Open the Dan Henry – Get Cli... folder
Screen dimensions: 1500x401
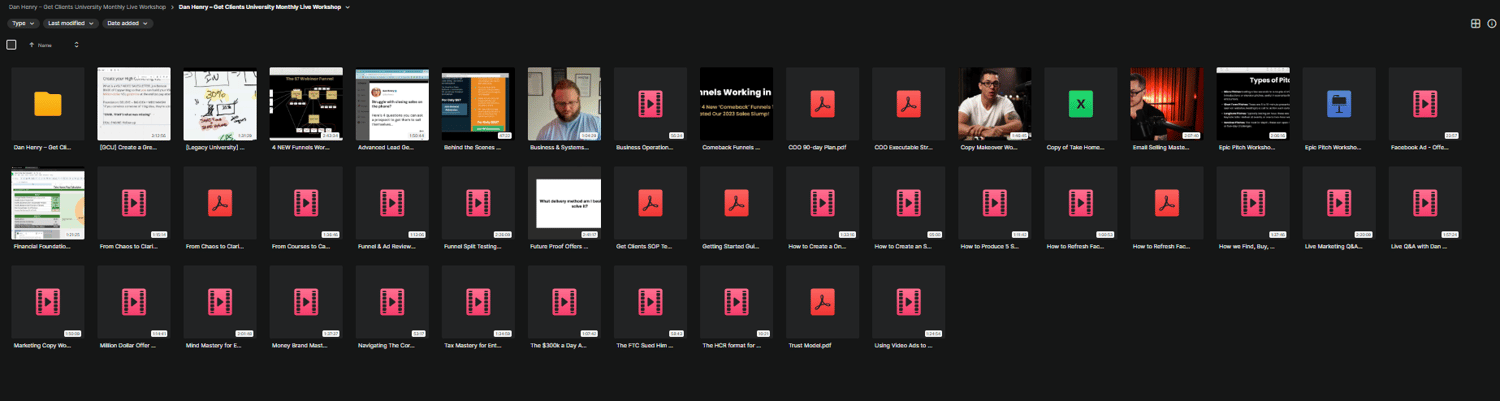[x=48, y=104]
